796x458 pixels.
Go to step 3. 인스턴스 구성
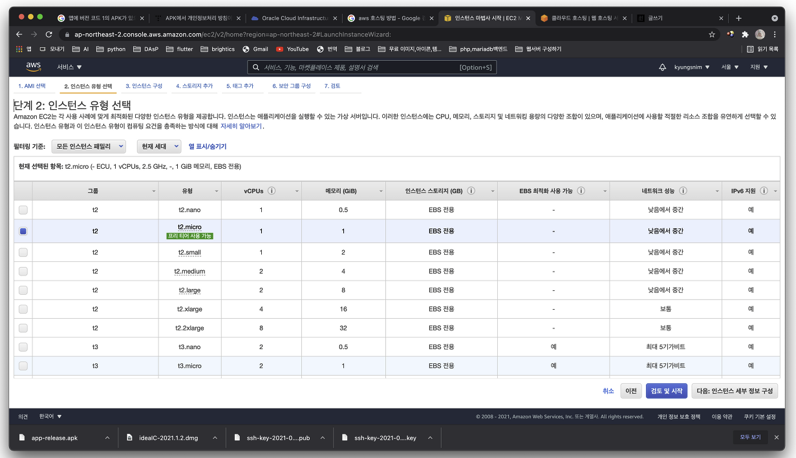(x=144, y=86)
